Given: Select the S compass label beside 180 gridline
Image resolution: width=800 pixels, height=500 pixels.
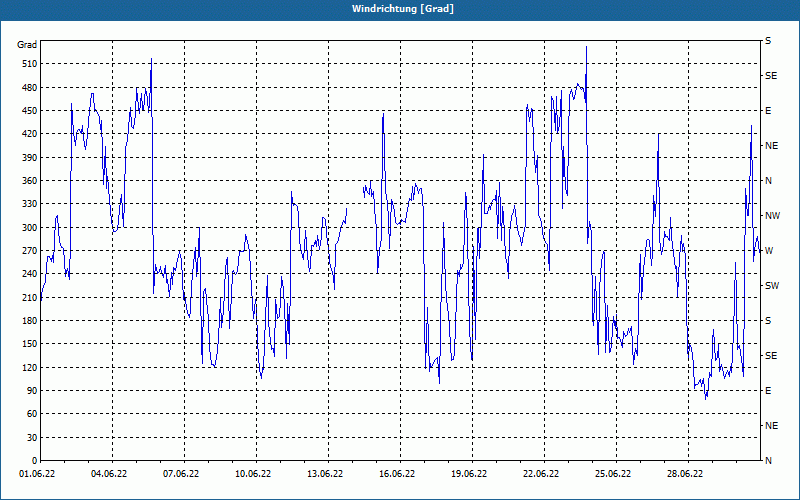Looking at the screenshot, I should [x=768, y=321].
